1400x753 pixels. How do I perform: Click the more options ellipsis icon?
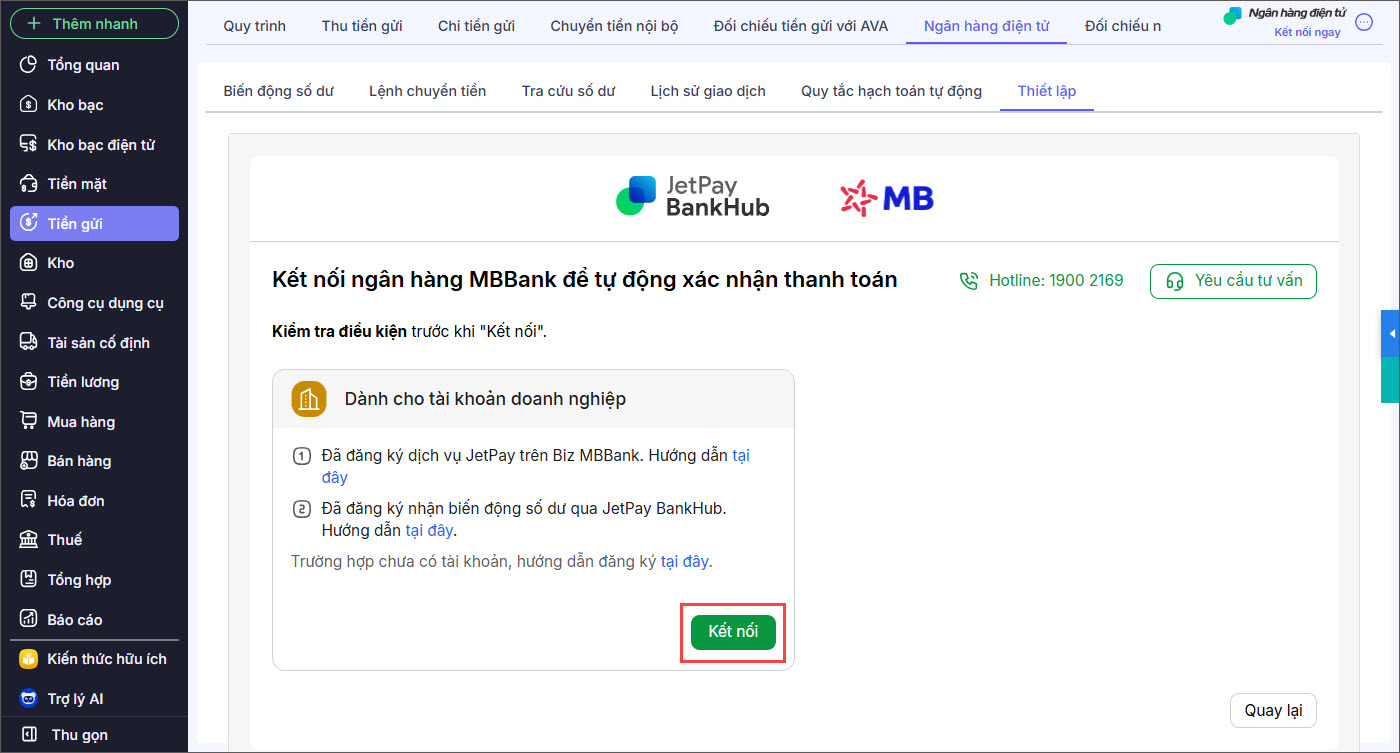coord(1363,22)
